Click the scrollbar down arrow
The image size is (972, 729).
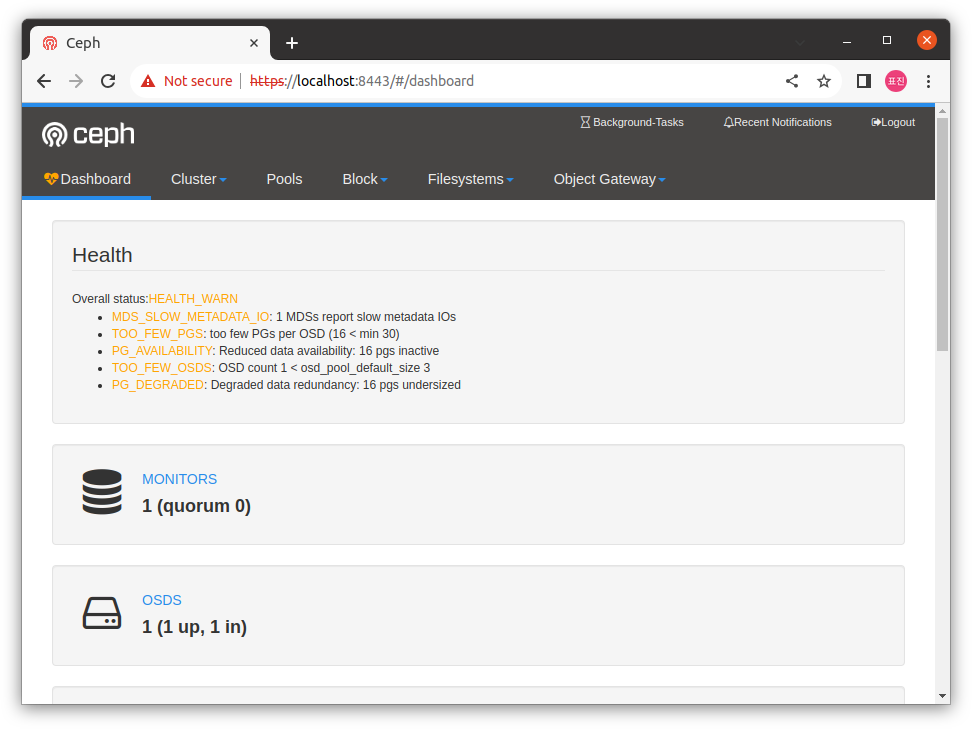(942, 696)
